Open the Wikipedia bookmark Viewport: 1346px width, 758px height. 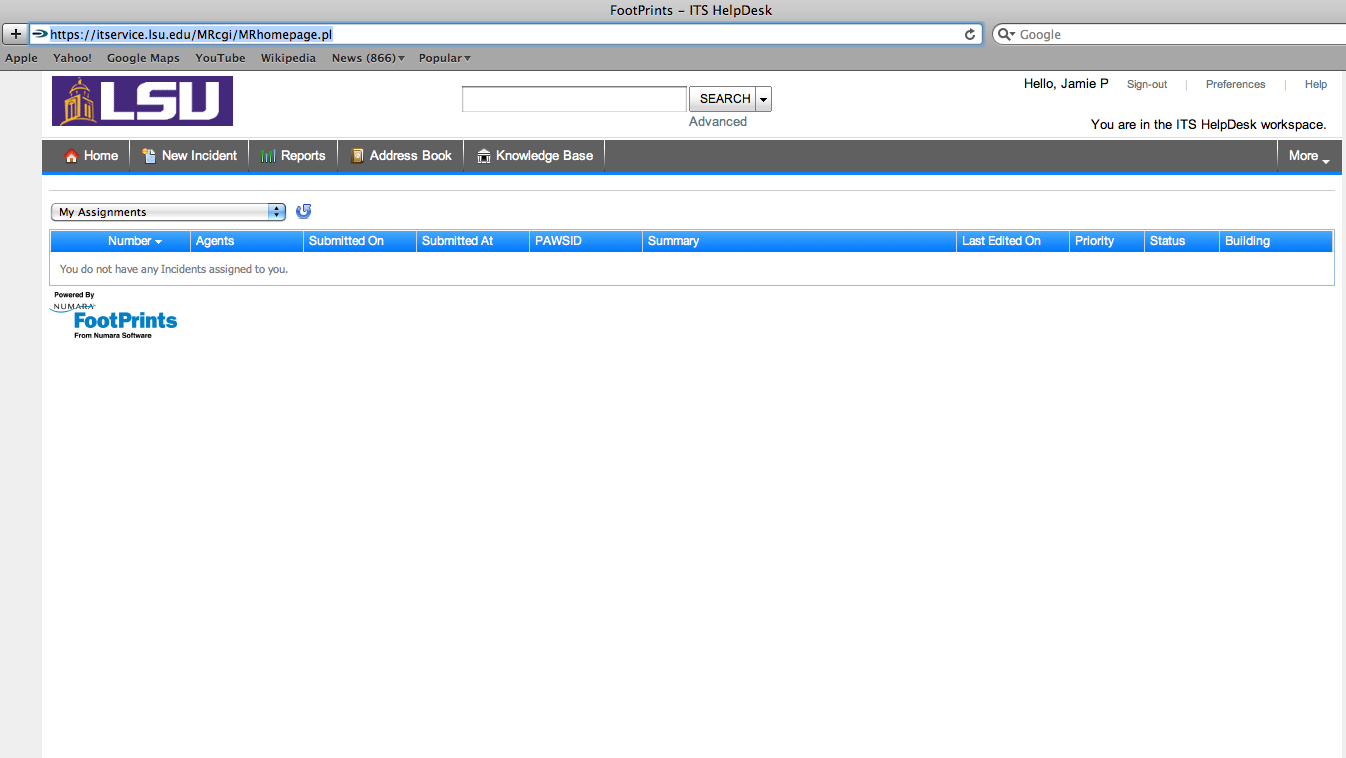tap(288, 58)
